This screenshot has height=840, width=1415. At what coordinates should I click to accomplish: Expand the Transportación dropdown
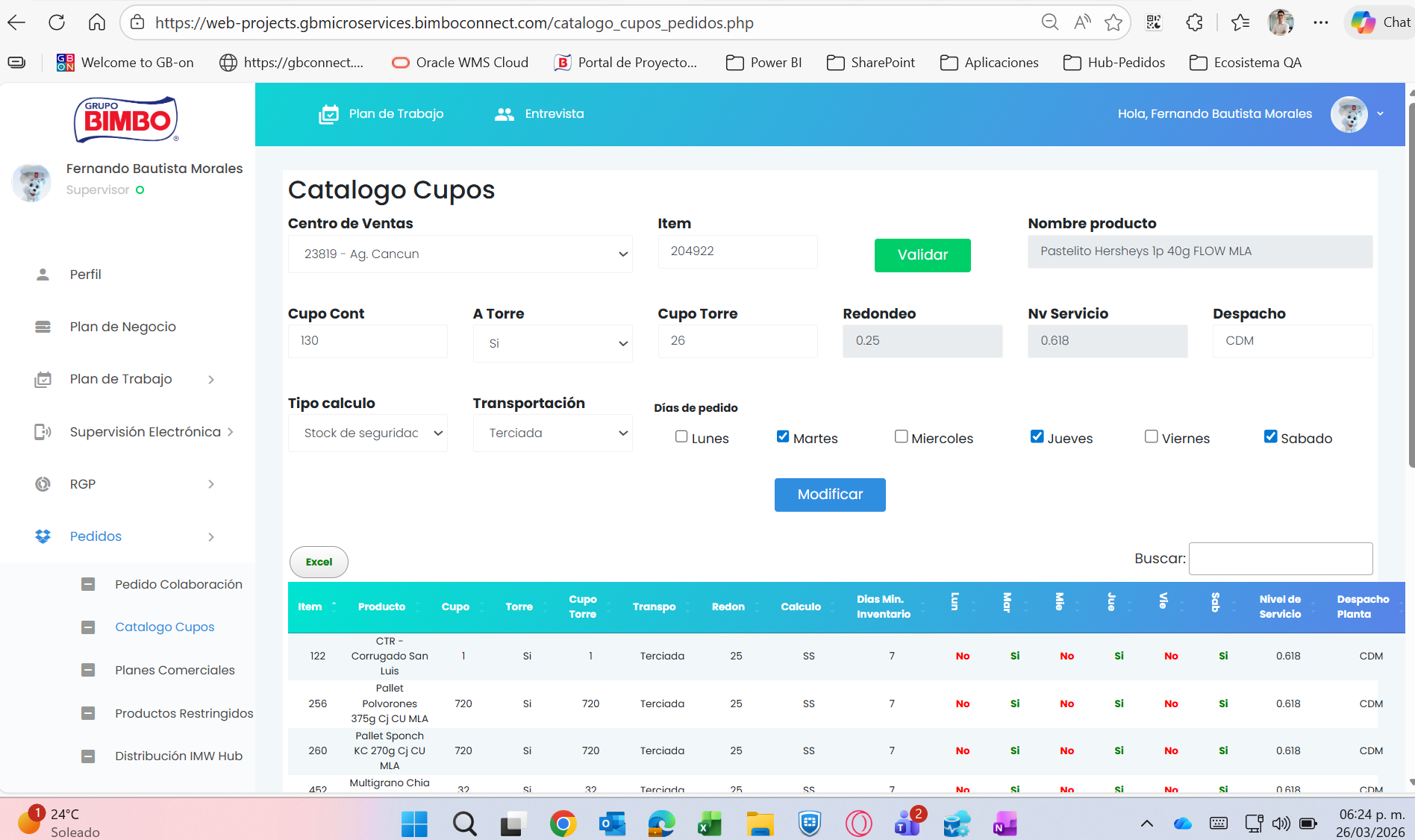tap(552, 433)
